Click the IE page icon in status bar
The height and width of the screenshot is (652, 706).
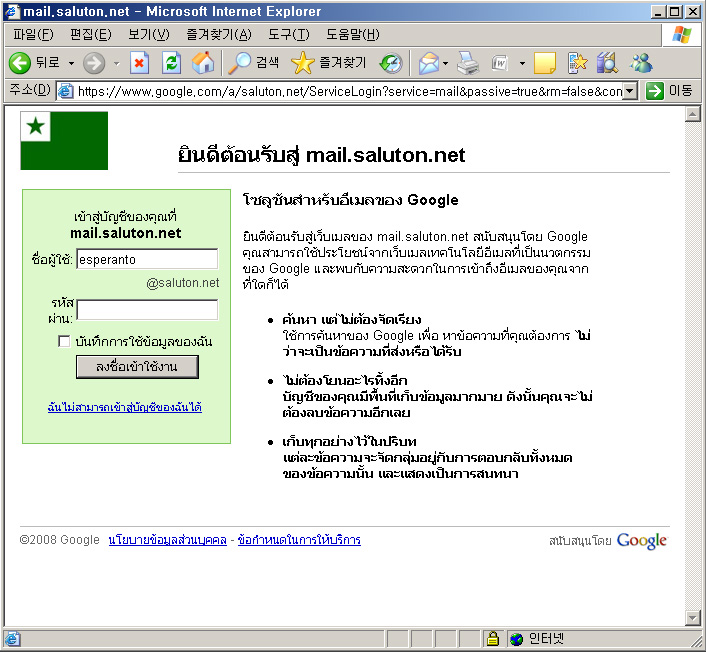pyautogui.click(x=11, y=638)
